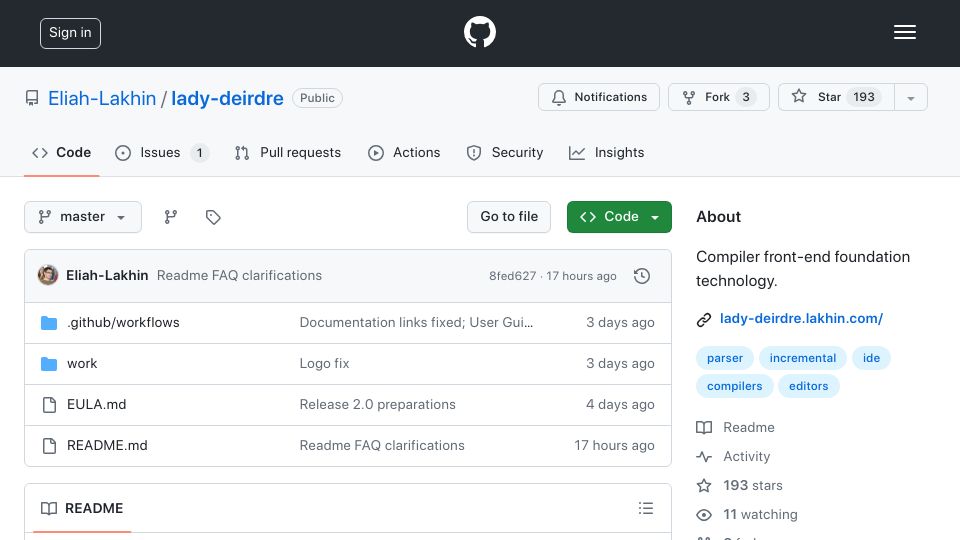The width and height of the screenshot is (960, 540).
Task: Click the Sign in button
Action: (x=70, y=33)
